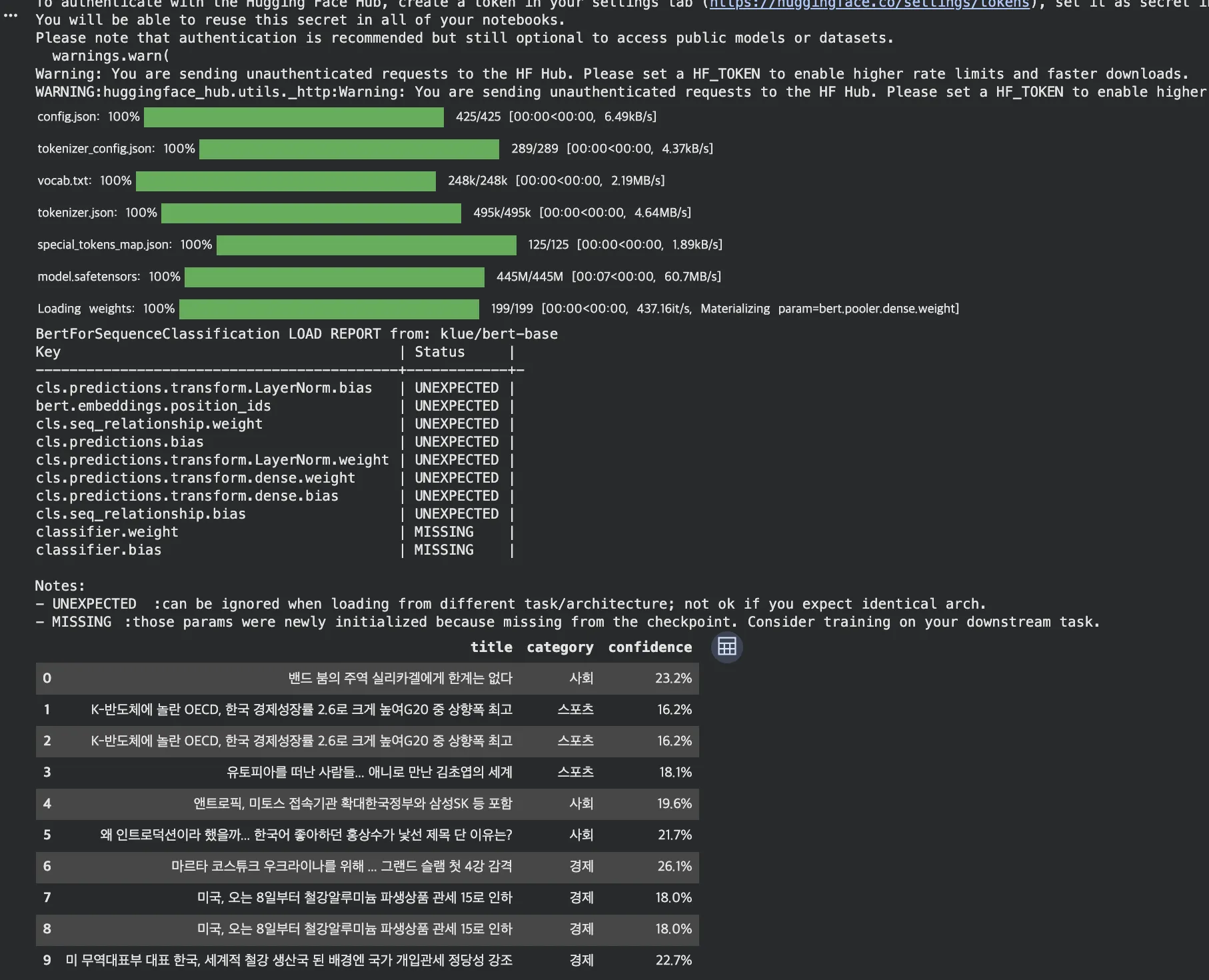Image resolution: width=1209 pixels, height=980 pixels.
Task: Click 'cls.predictions.bias' key
Action: pyautogui.click(x=120, y=442)
